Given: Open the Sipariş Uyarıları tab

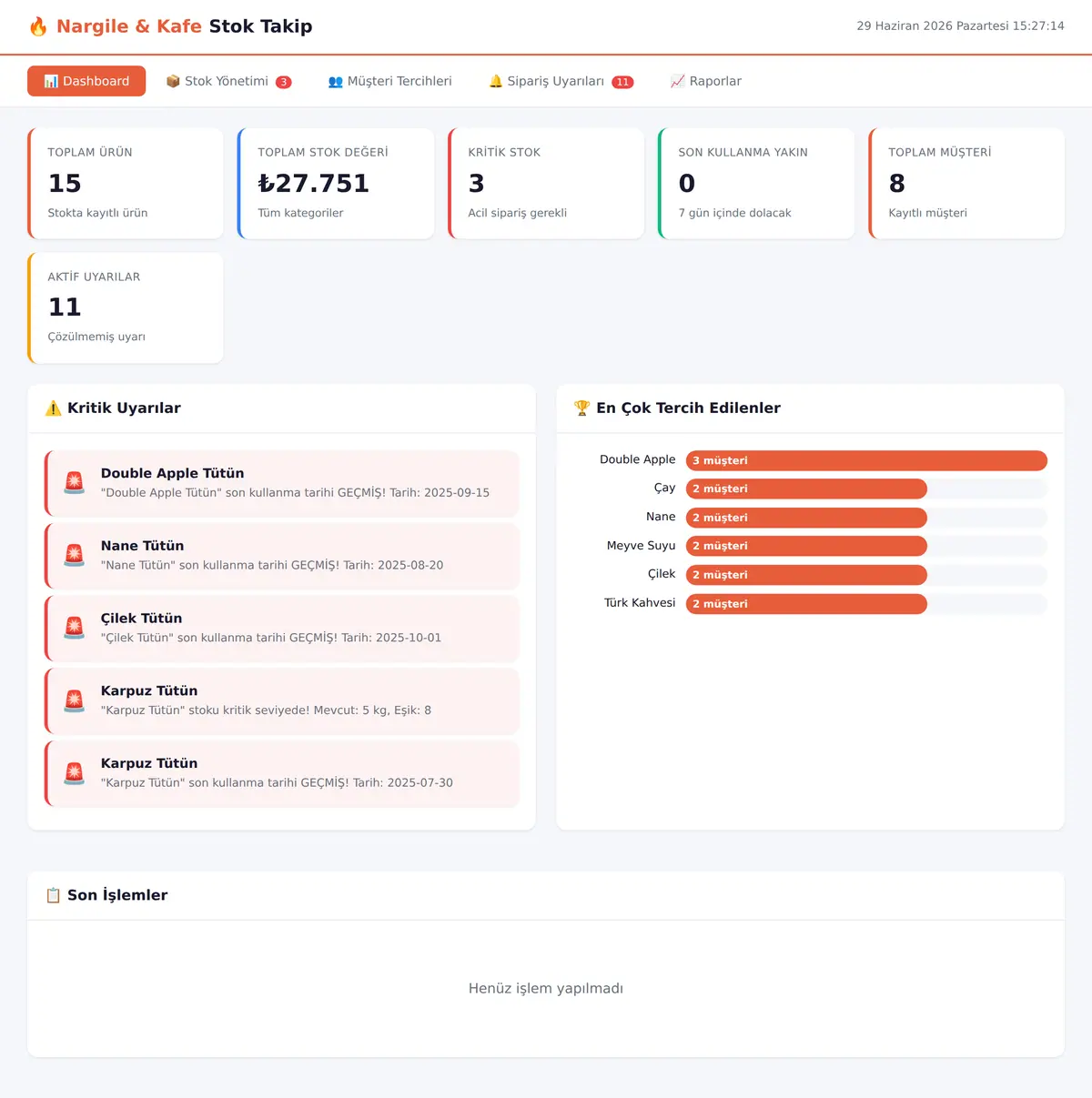Looking at the screenshot, I should coord(561,81).
